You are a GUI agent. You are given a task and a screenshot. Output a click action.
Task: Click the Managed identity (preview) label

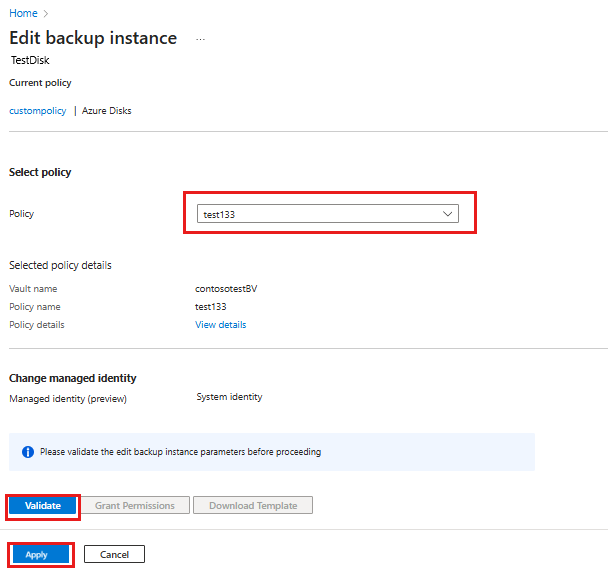click(x=68, y=399)
